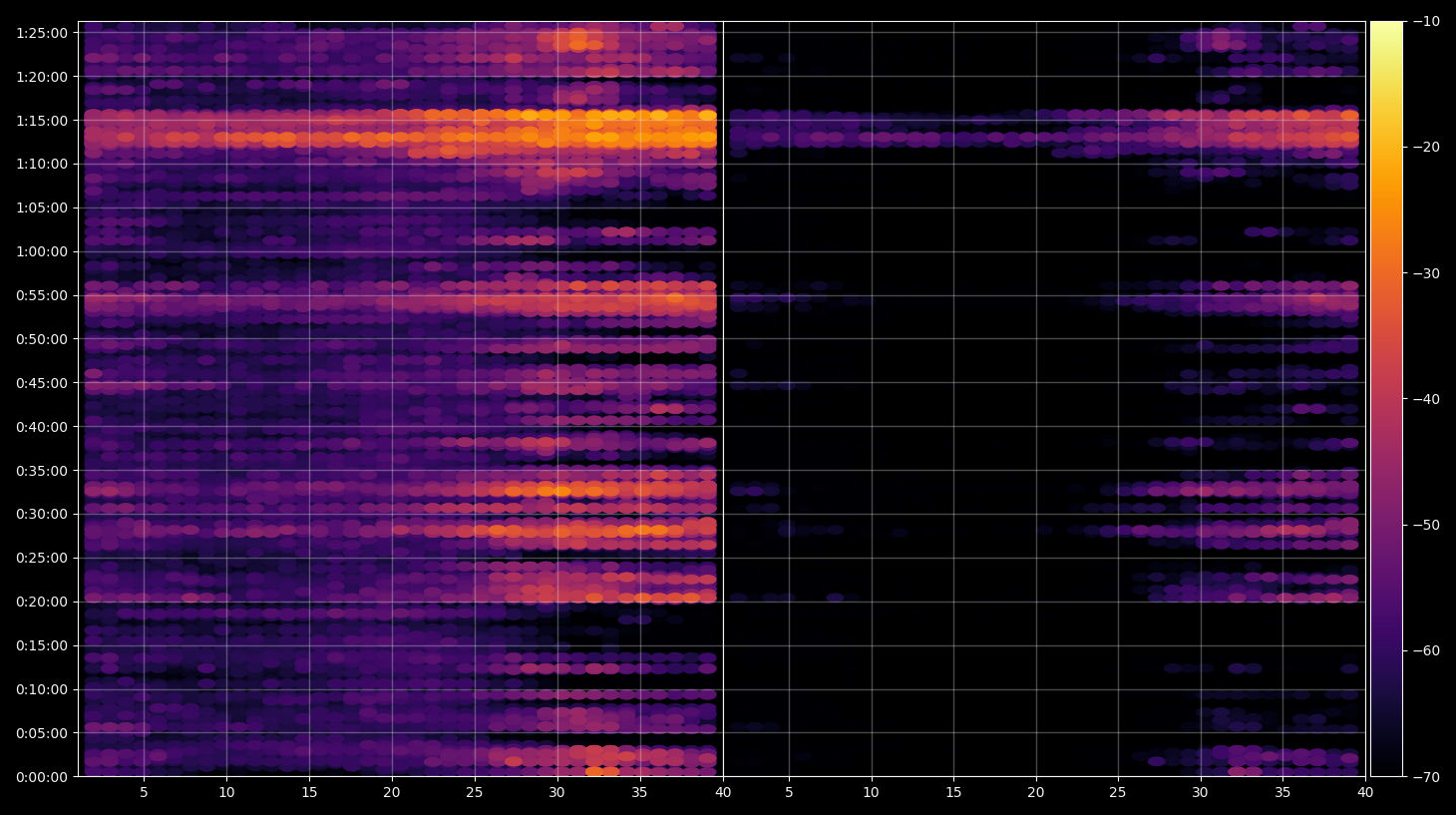The width and height of the screenshot is (1456, 815).
Task: Click the 1:00:00 time axis label
Action: (x=42, y=252)
